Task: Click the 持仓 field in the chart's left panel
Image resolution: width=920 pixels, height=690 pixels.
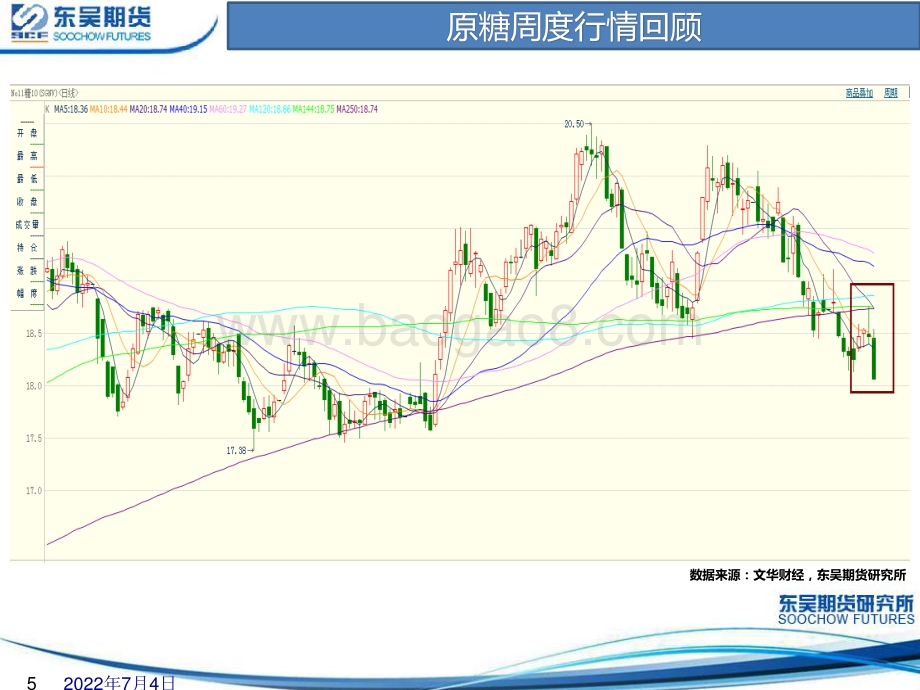Action: pos(27,248)
